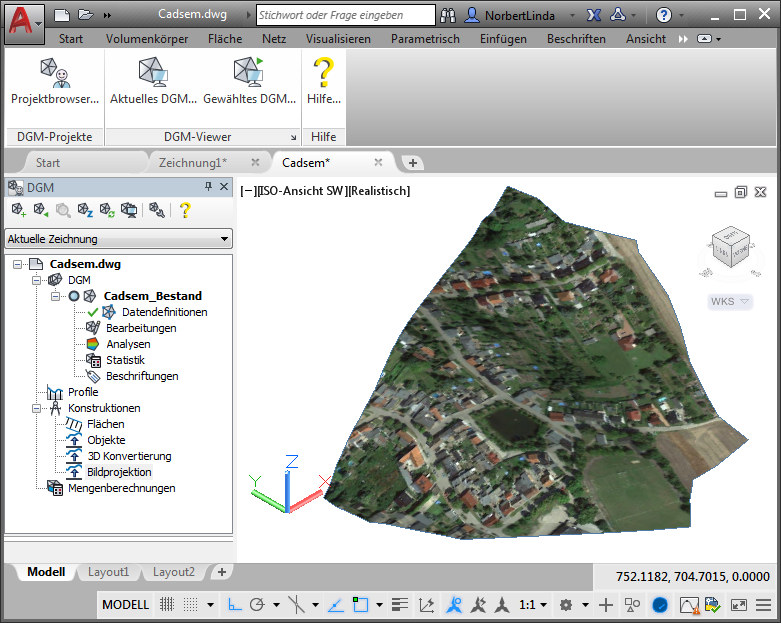Pin the DGM palette with pushpin

[209, 187]
